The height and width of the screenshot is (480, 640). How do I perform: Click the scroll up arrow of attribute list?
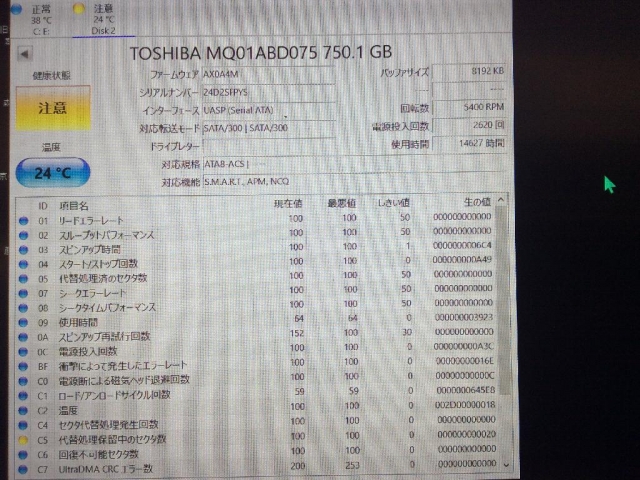click(501, 200)
